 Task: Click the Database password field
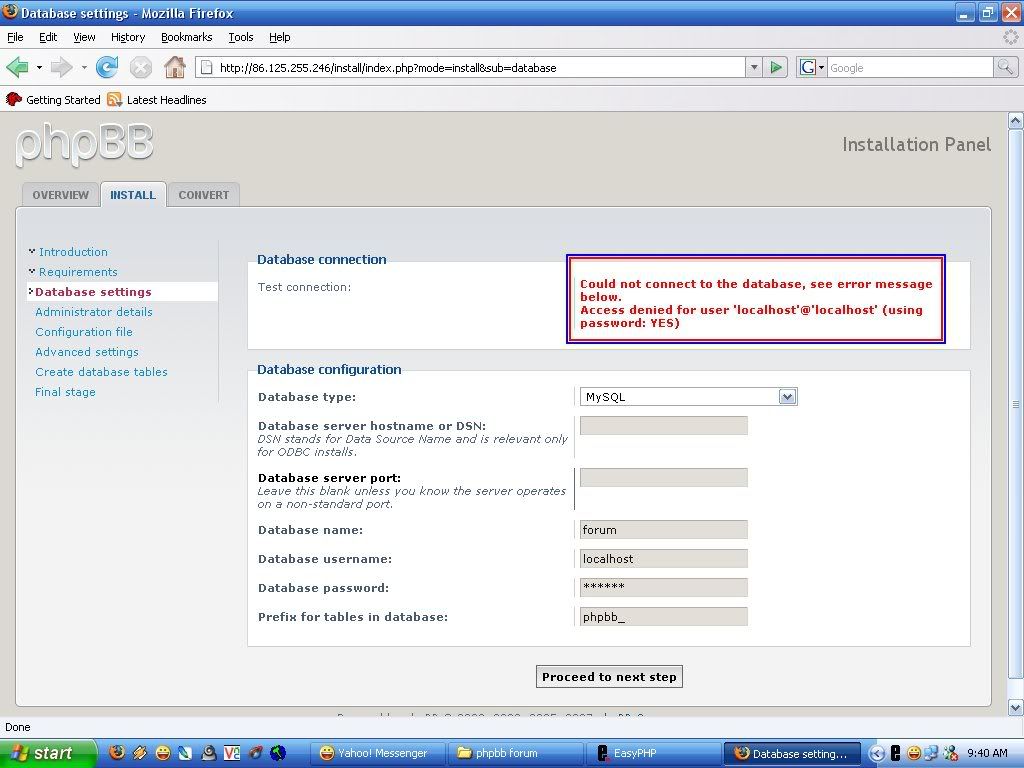(664, 587)
